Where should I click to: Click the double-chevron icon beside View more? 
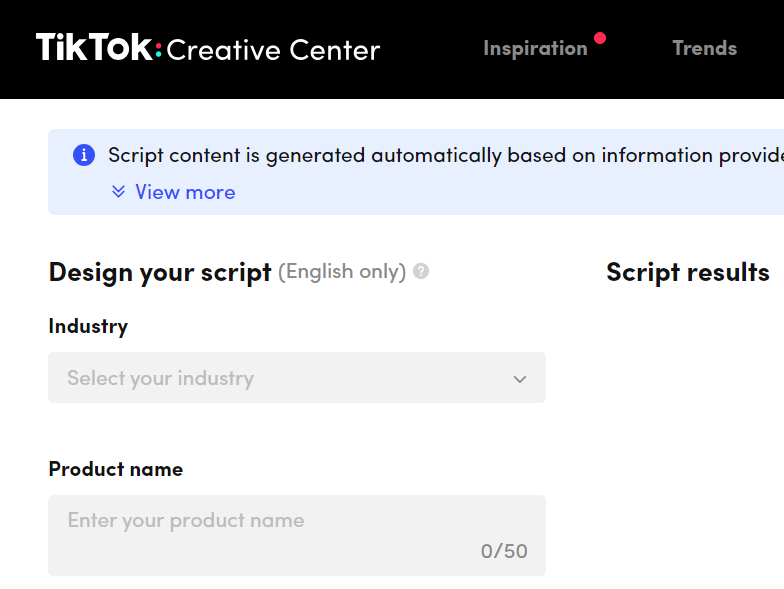click(x=118, y=192)
